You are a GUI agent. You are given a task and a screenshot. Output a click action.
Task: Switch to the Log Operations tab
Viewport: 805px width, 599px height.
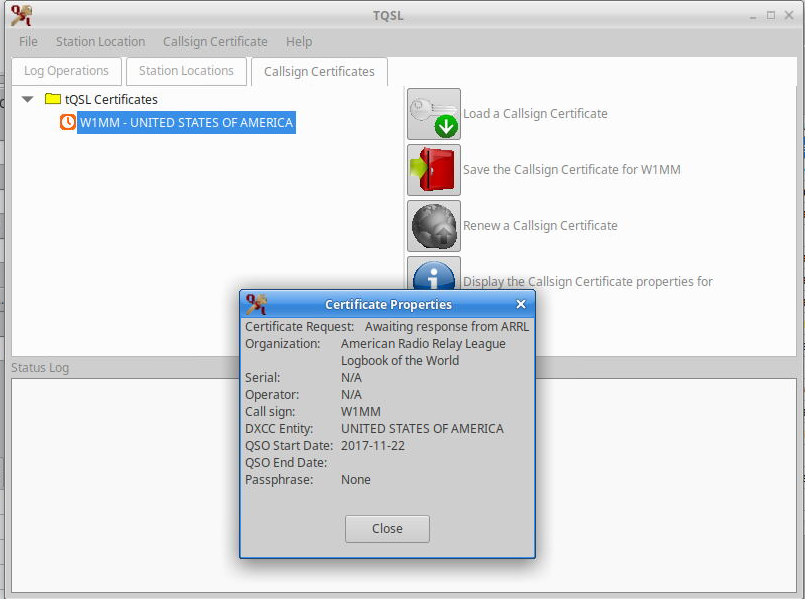tap(66, 71)
